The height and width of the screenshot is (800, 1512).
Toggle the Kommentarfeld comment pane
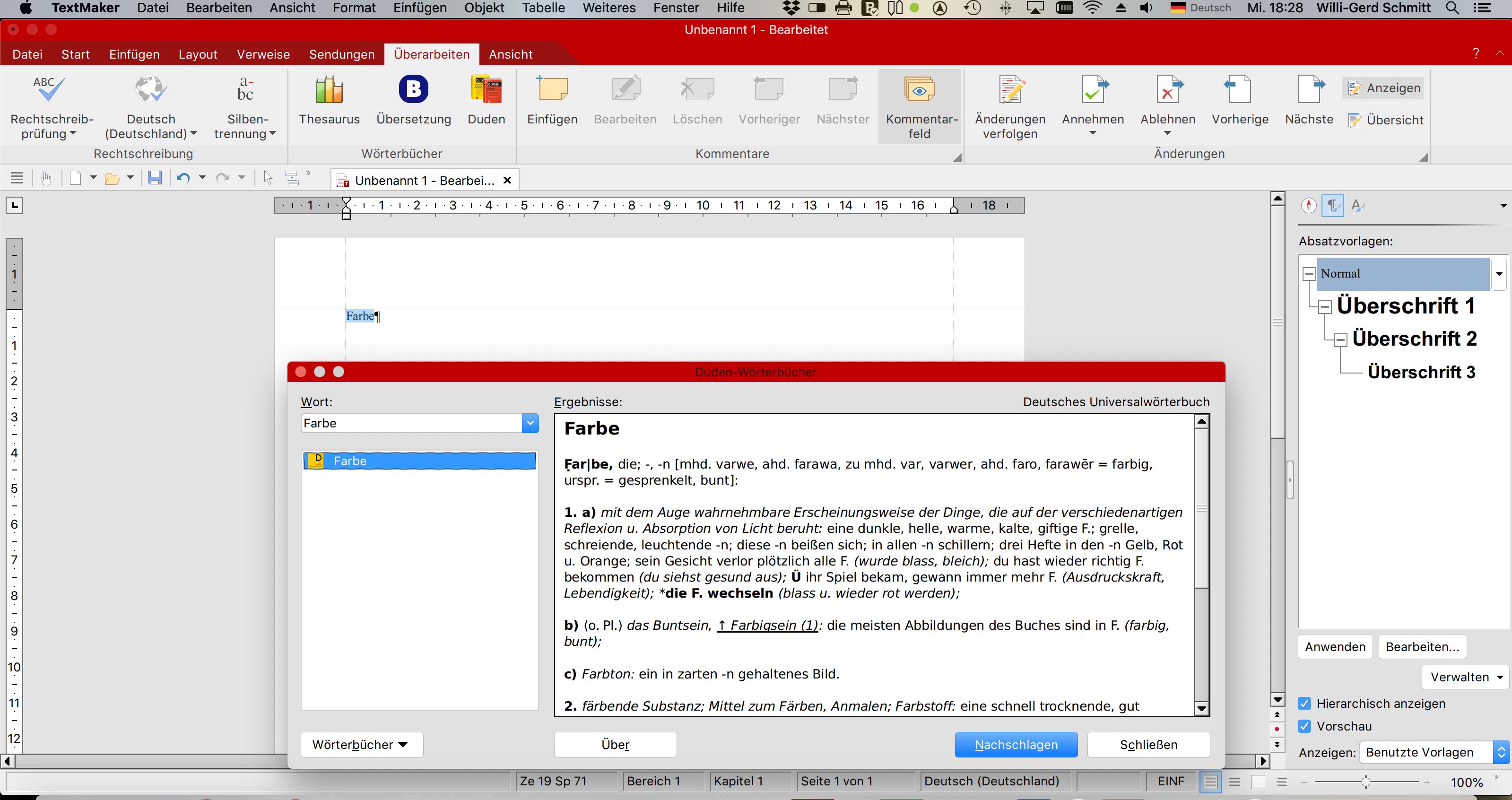(919, 107)
